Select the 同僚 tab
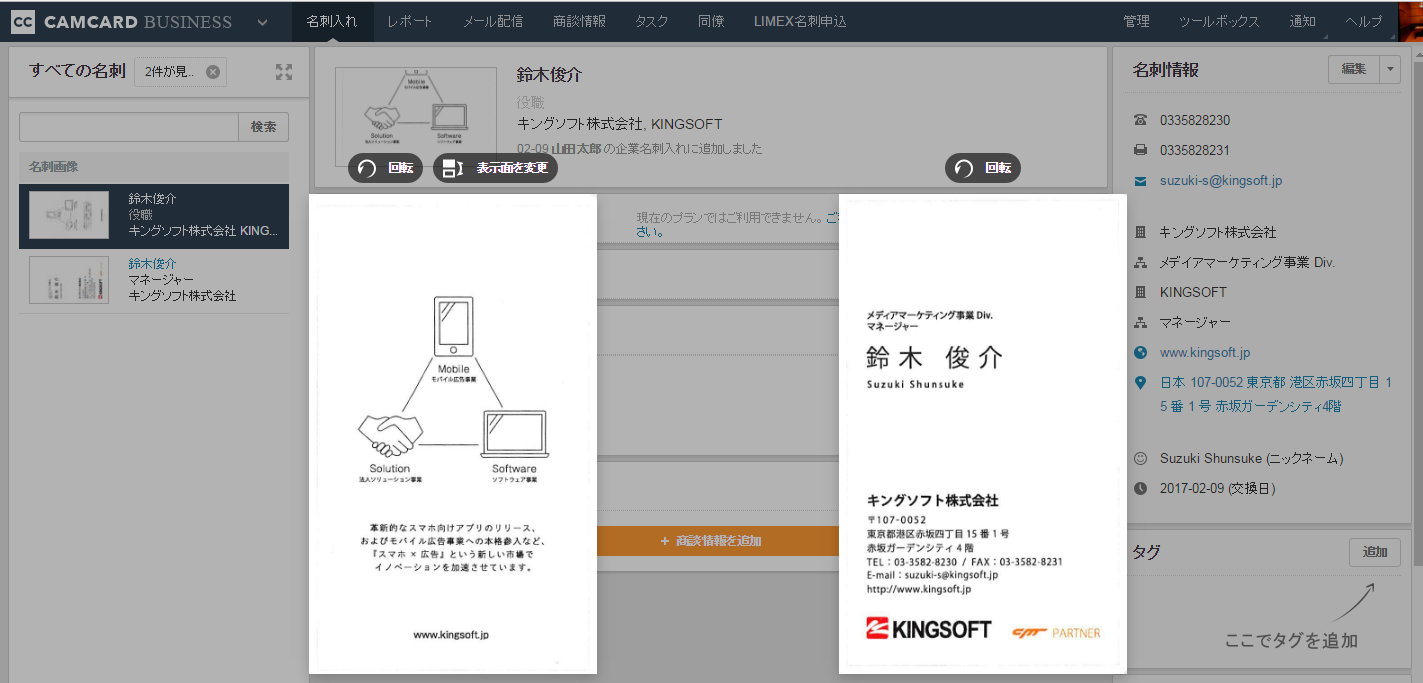This screenshot has width=1423, height=683. click(x=711, y=21)
